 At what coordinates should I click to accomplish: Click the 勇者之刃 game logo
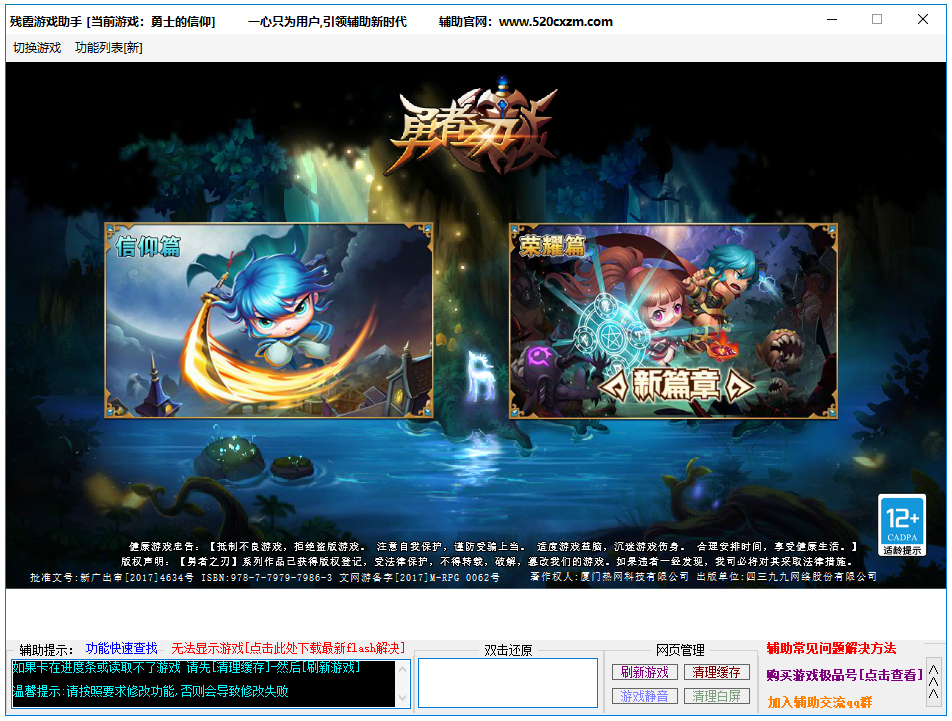click(x=474, y=126)
